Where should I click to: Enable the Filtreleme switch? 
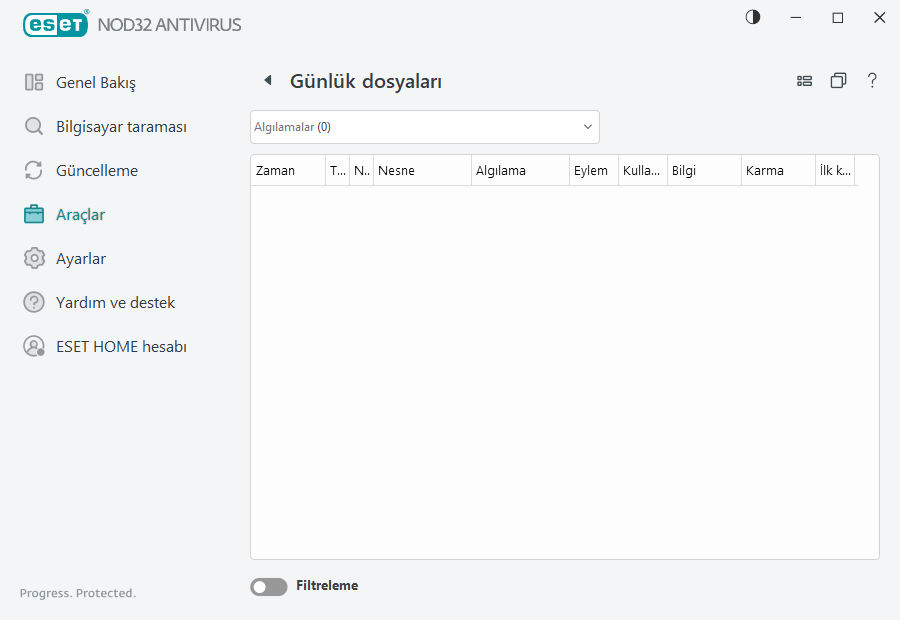(268, 586)
